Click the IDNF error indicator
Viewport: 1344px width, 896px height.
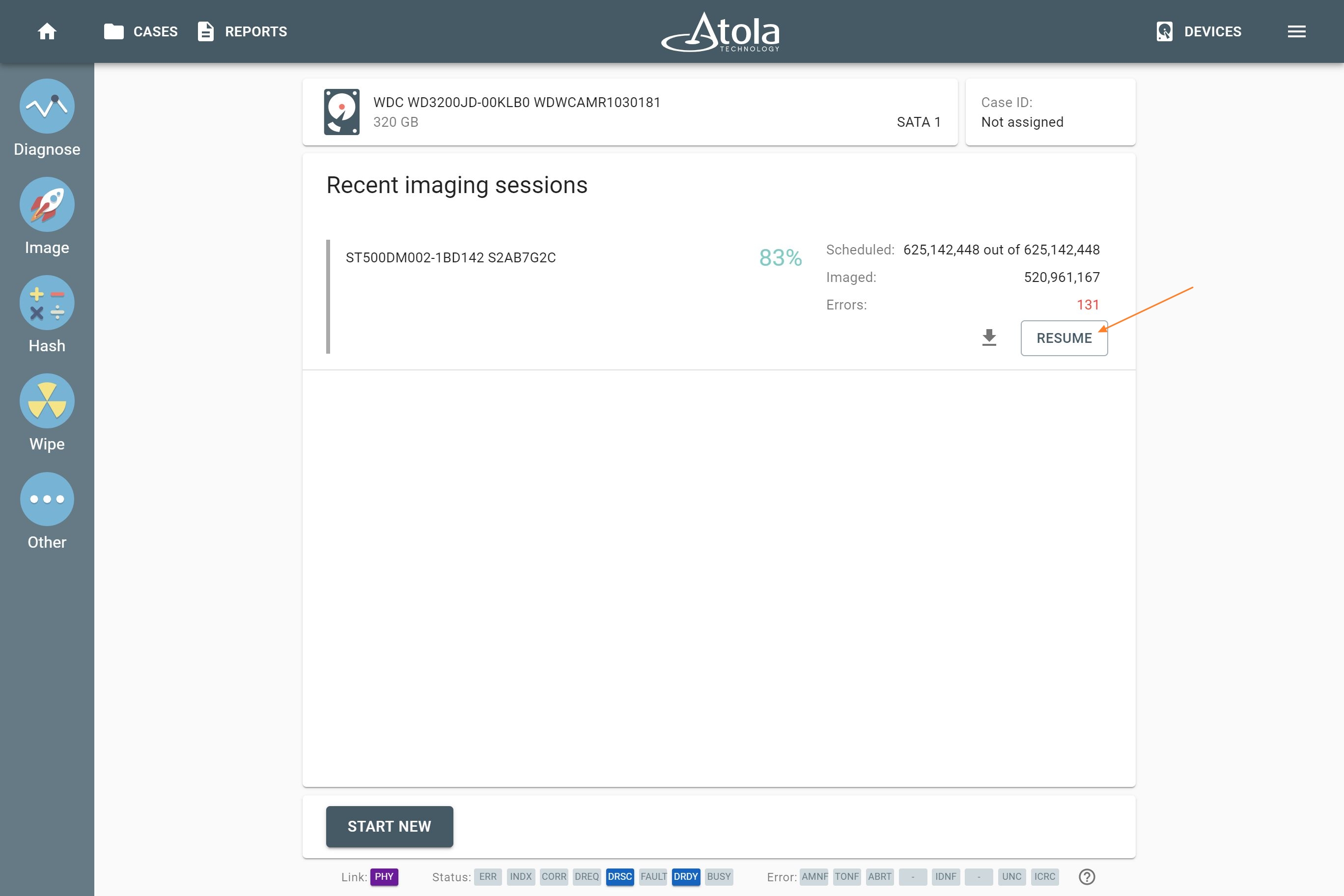946,876
